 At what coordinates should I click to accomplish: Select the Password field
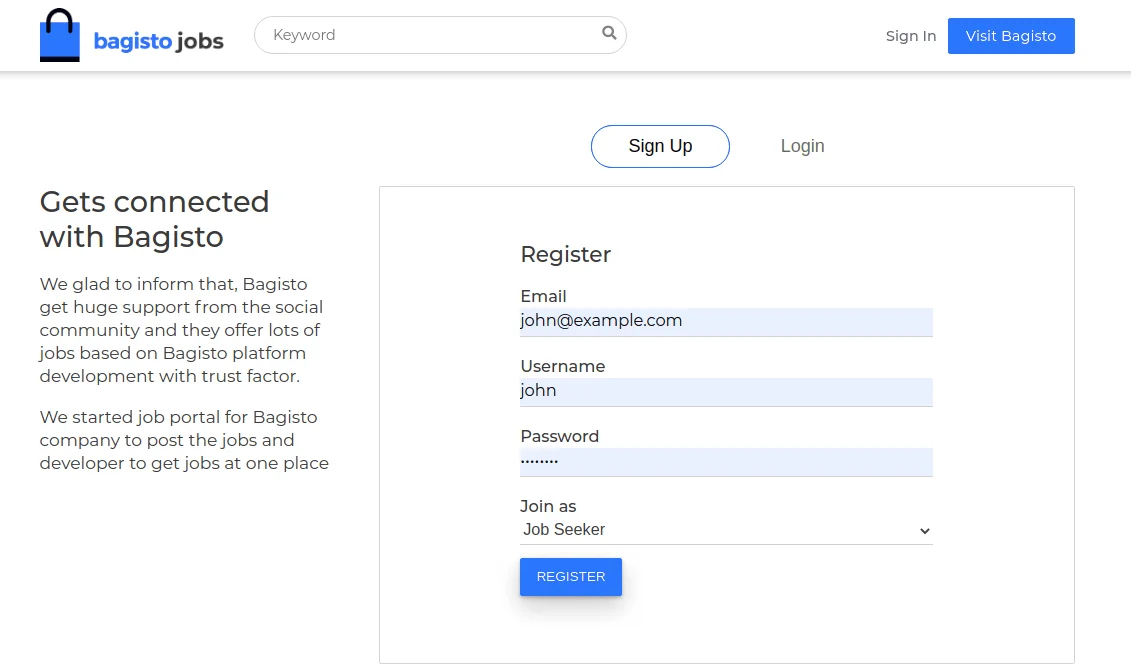(x=725, y=461)
